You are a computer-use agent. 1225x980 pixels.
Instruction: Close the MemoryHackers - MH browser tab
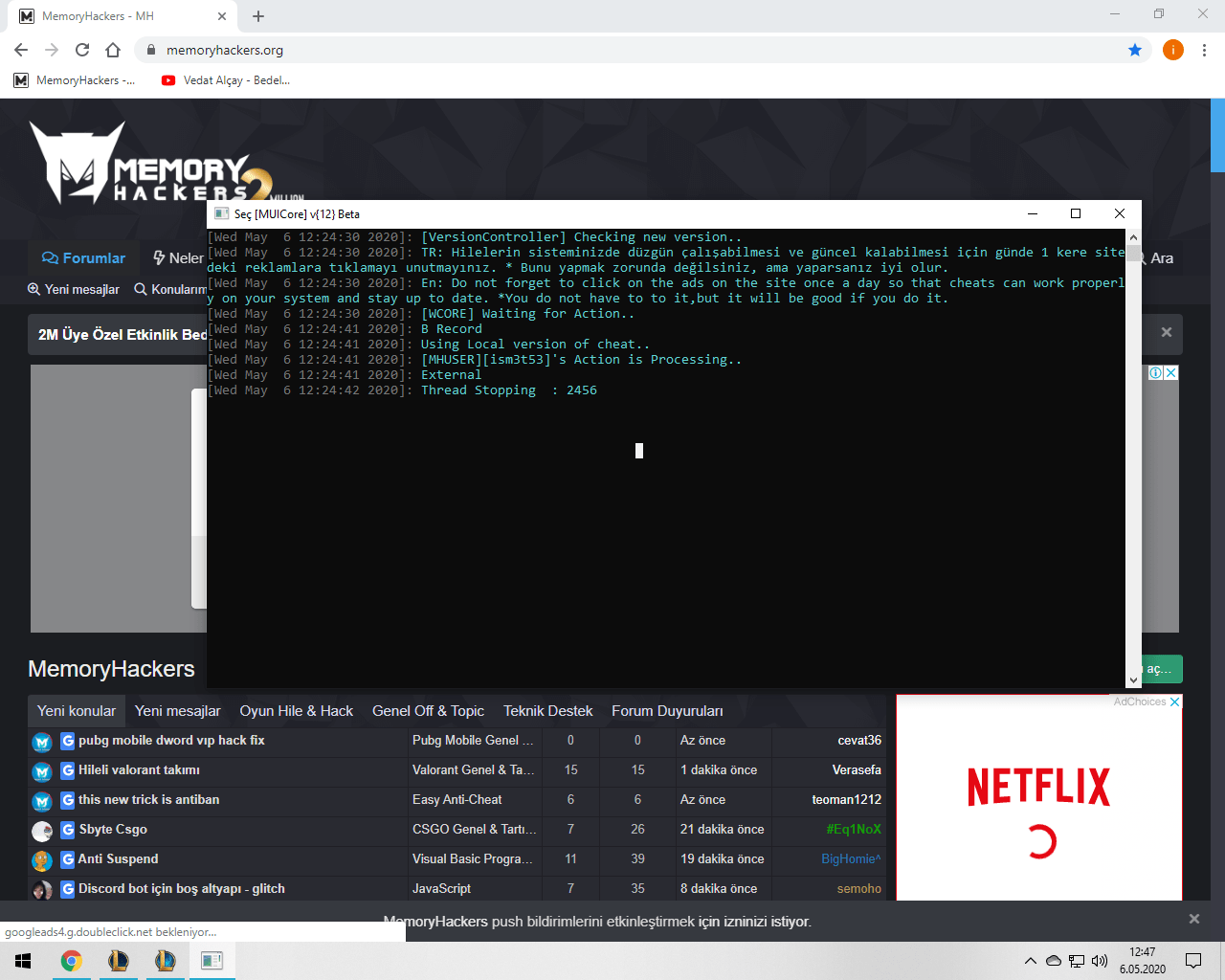click(x=222, y=16)
